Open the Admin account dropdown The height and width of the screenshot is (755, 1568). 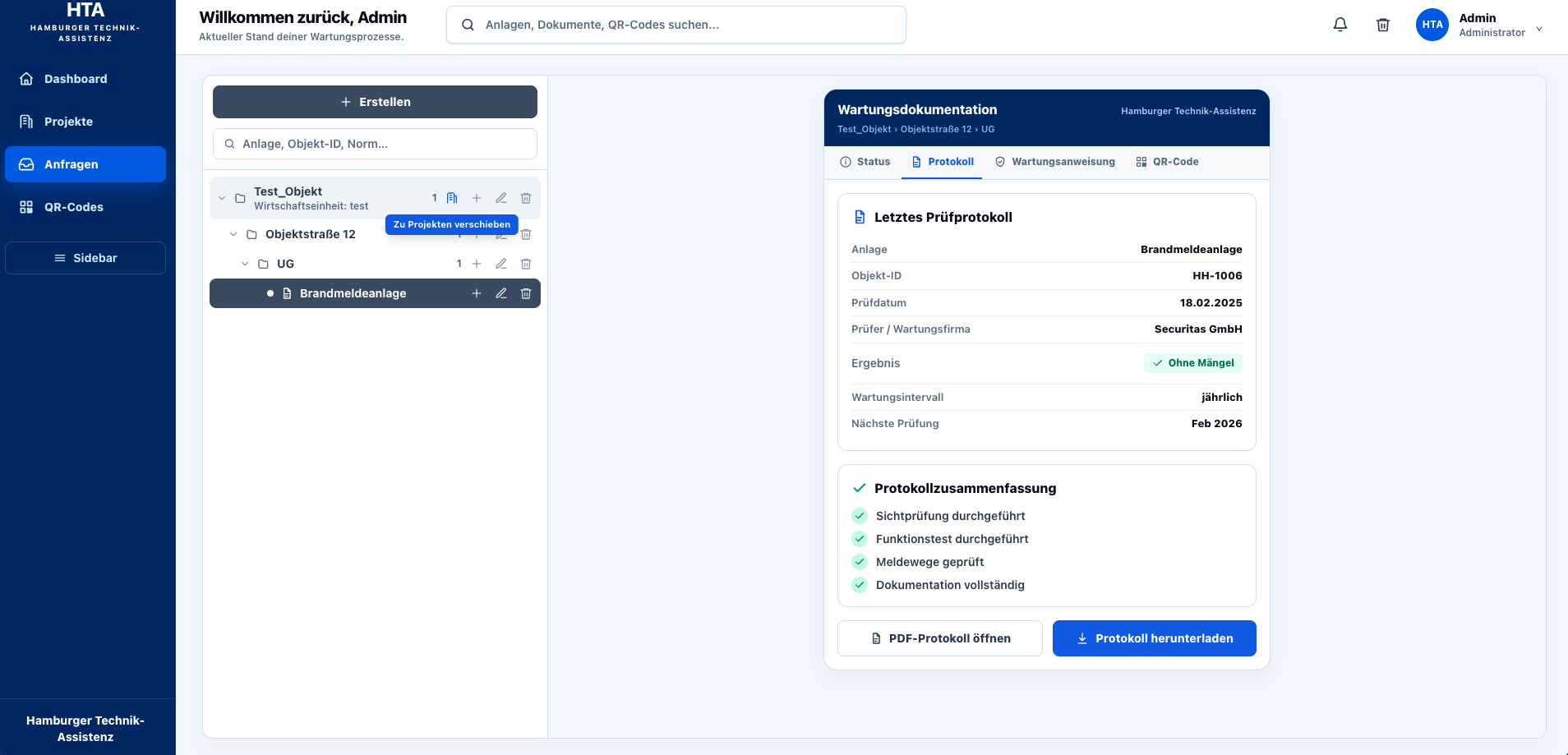pos(1480,25)
